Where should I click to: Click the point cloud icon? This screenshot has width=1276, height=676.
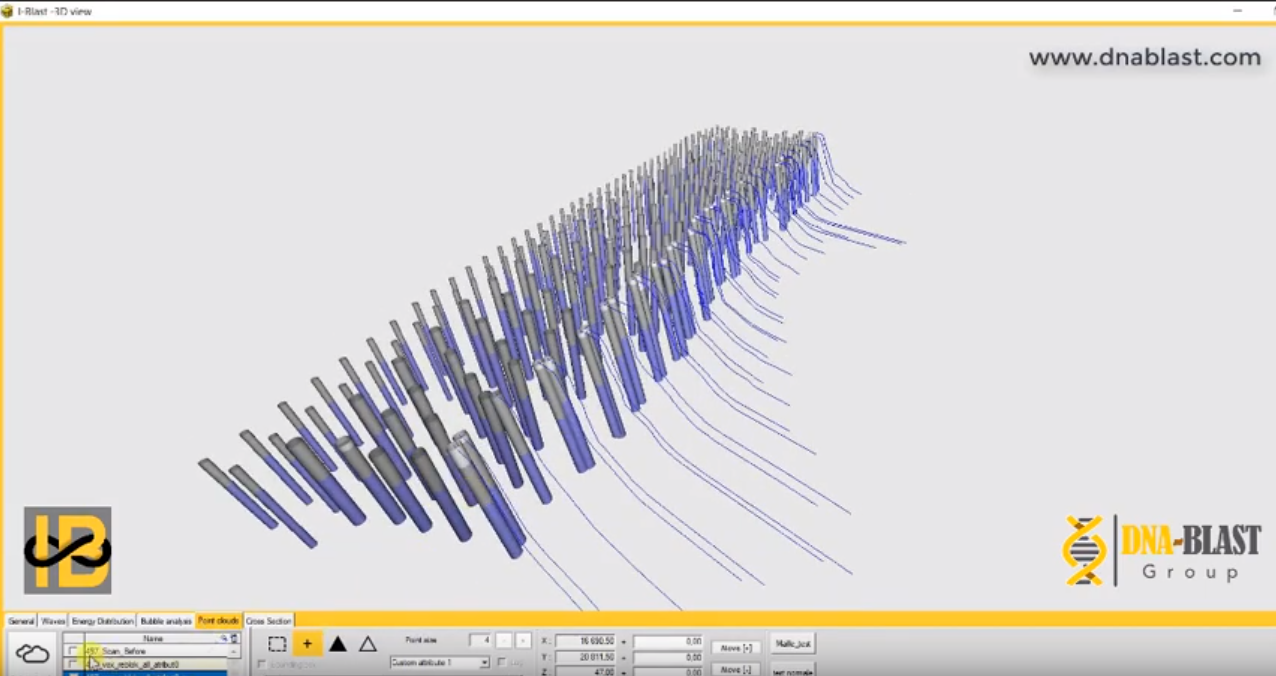coord(32,654)
